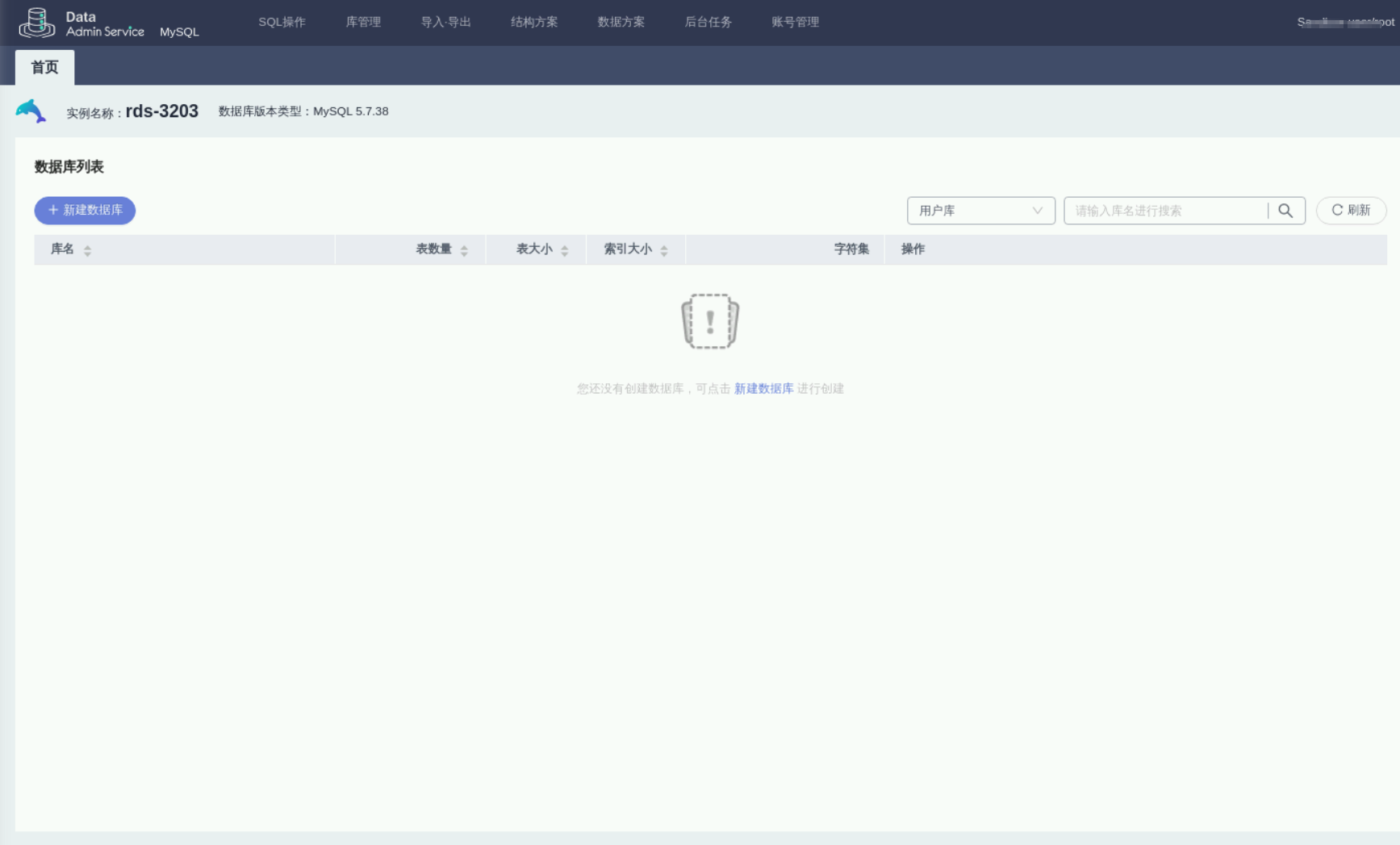This screenshot has height=845, width=1400.
Task: Open the 数据方案 menu
Action: click(621, 22)
